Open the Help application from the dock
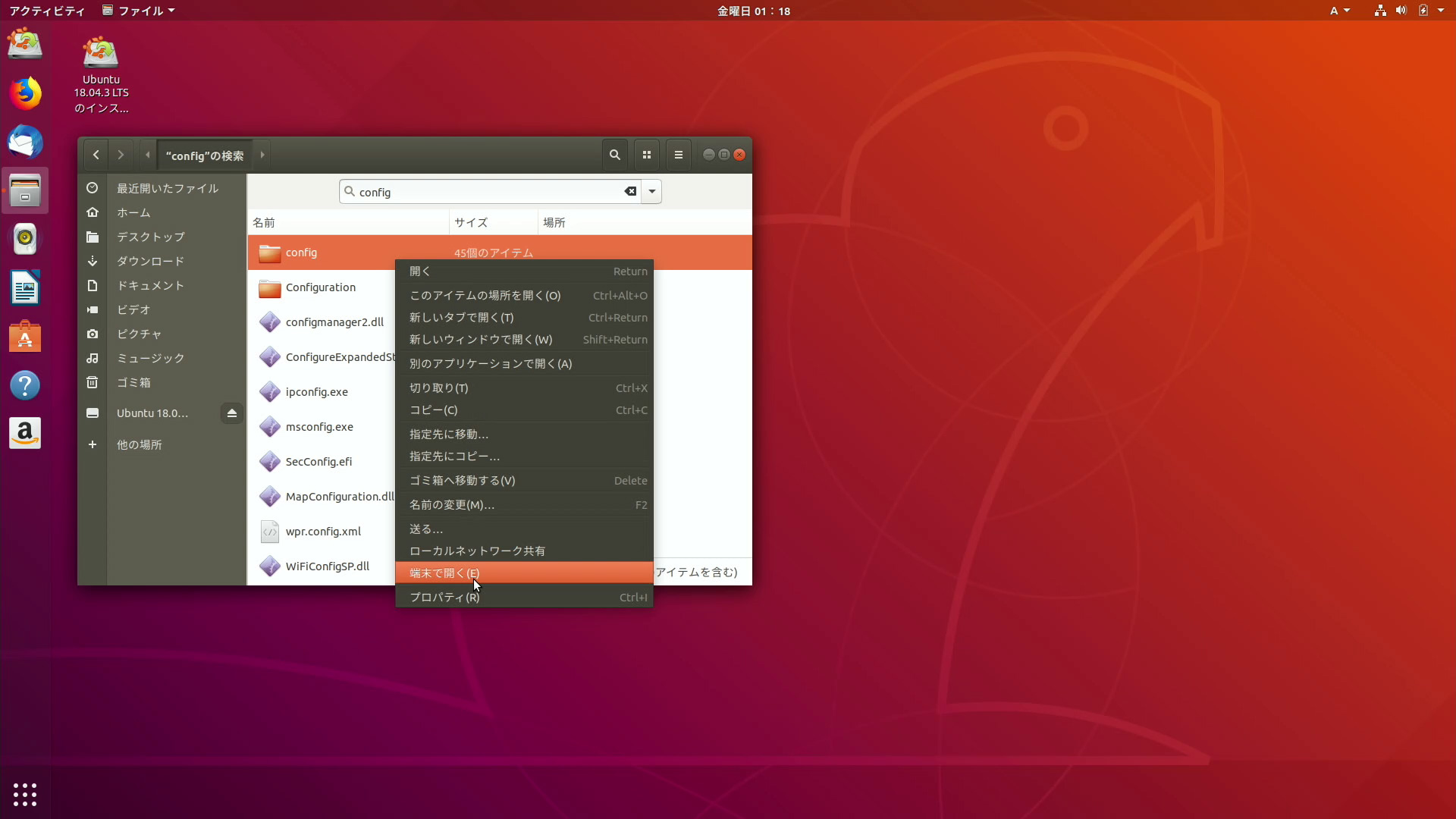Viewport: 1456px width, 819px height. pyautogui.click(x=25, y=384)
